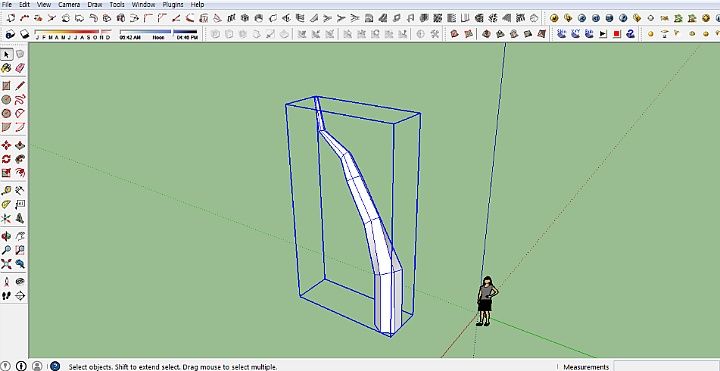Open the Help menu
The width and height of the screenshot is (720, 371).
point(197,5)
